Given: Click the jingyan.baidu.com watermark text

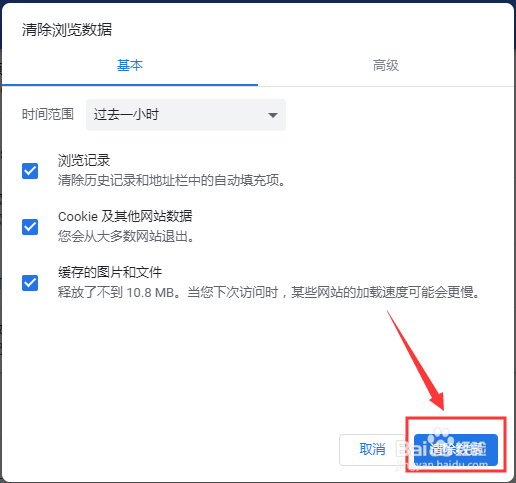Looking at the screenshot, I should click(442, 465).
